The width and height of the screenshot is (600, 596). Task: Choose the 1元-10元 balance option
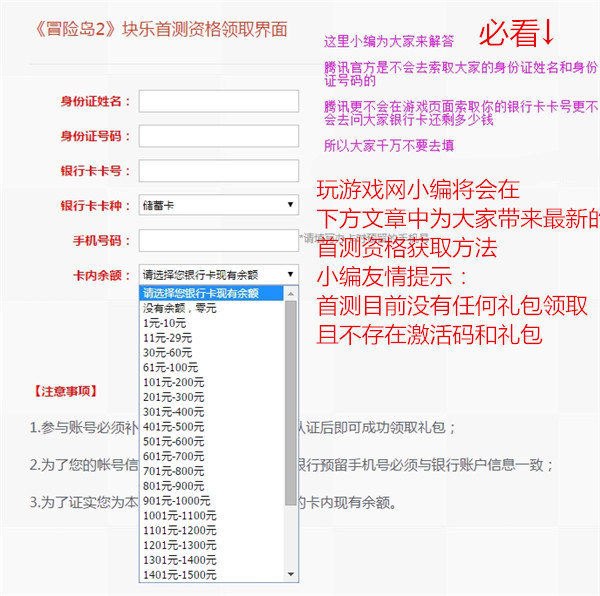pos(212,323)
